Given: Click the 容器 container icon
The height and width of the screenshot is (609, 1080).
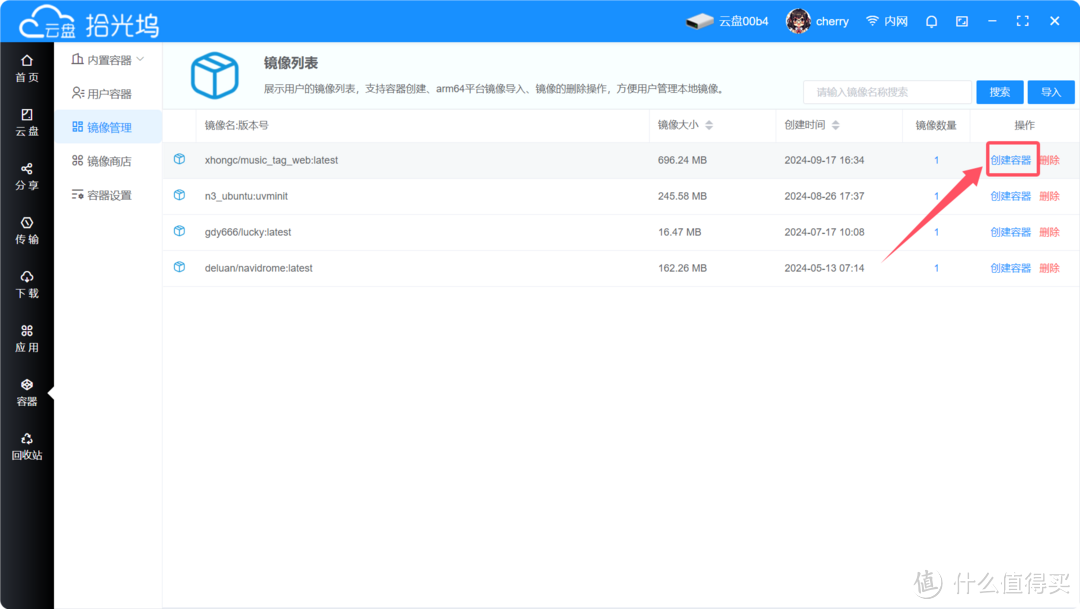Looking at the screenshot, I should pyautogui.click(x=27, y=388).
